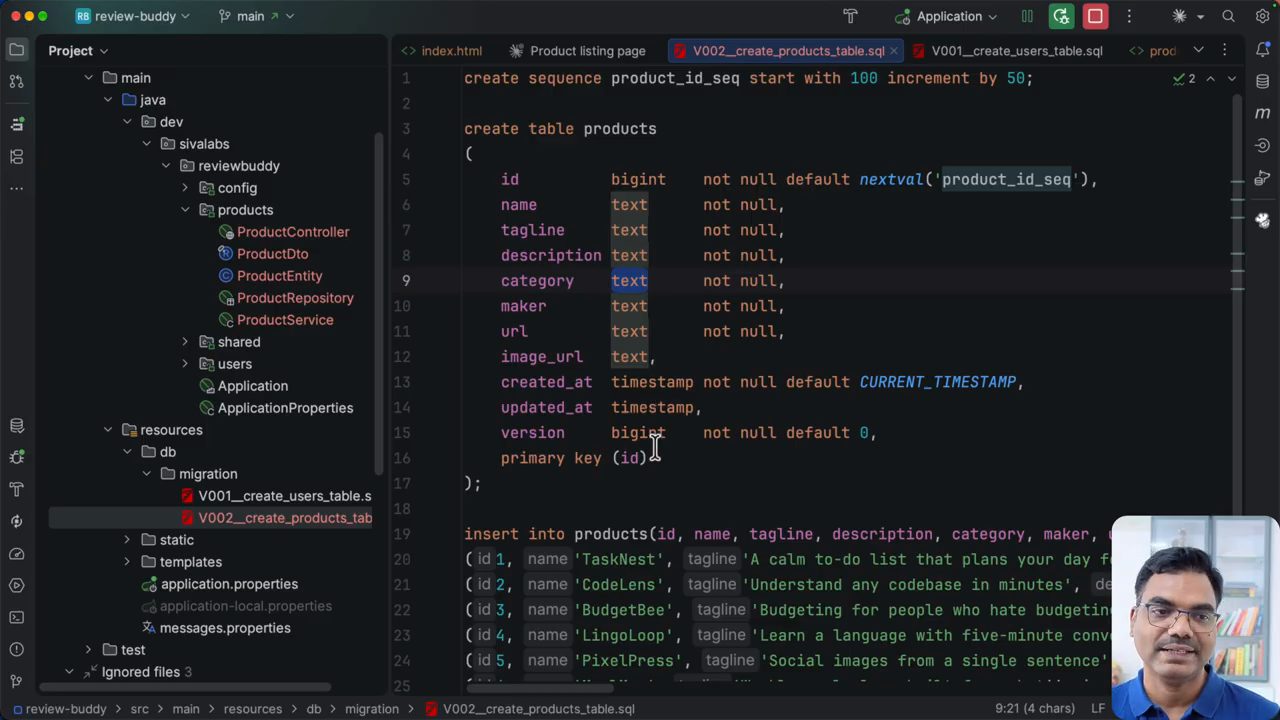Open the Gradle-style bean tool window icon
This screenshot has height=720, width=1280.
[x=1262, y=178]
